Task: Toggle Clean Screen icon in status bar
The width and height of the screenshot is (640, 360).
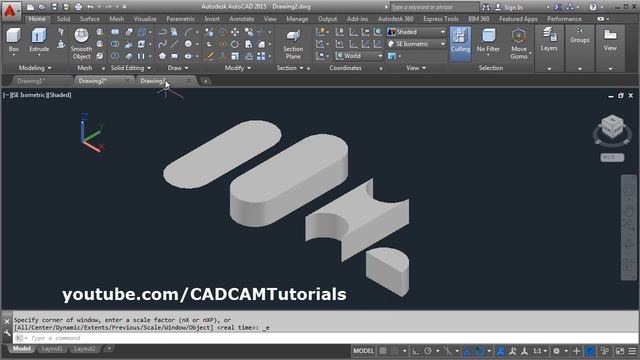Action: (620, 351)
